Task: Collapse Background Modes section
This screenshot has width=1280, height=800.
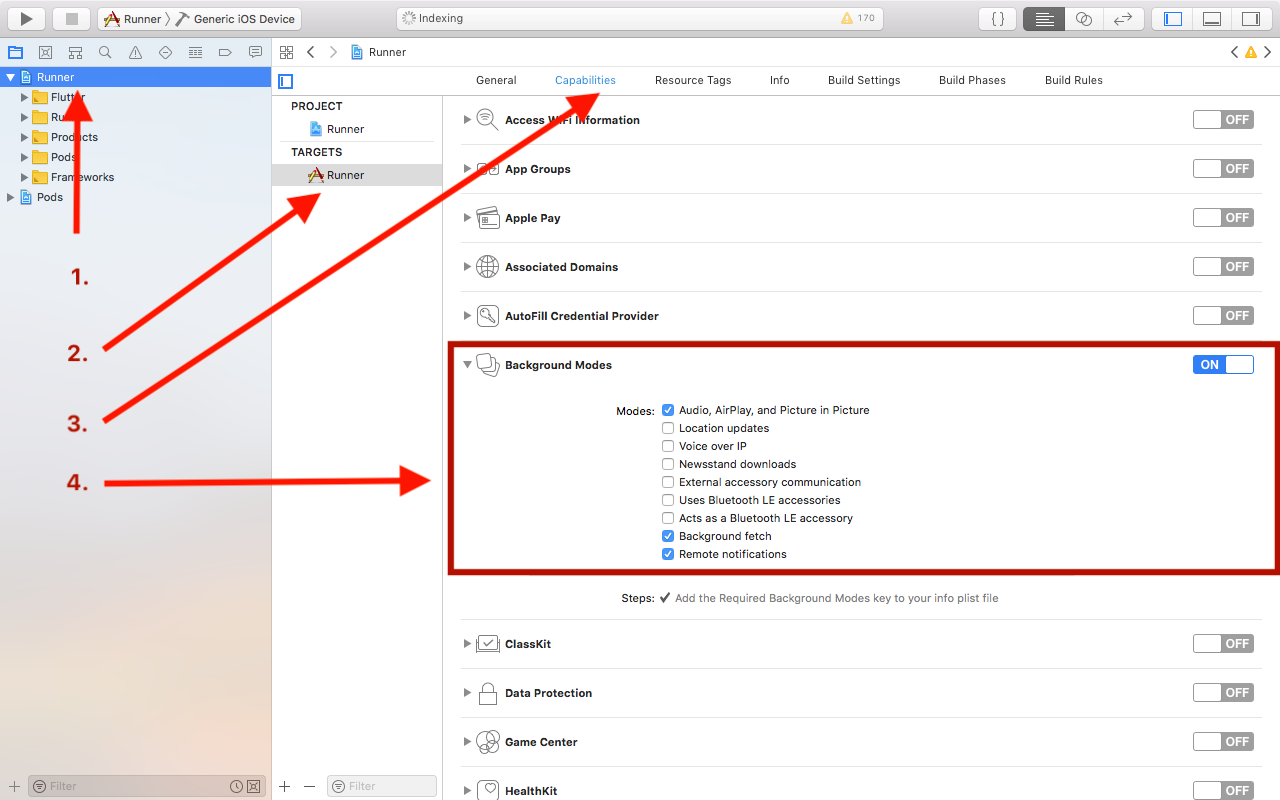Action: pyautogui.click(x=467, y=365)
